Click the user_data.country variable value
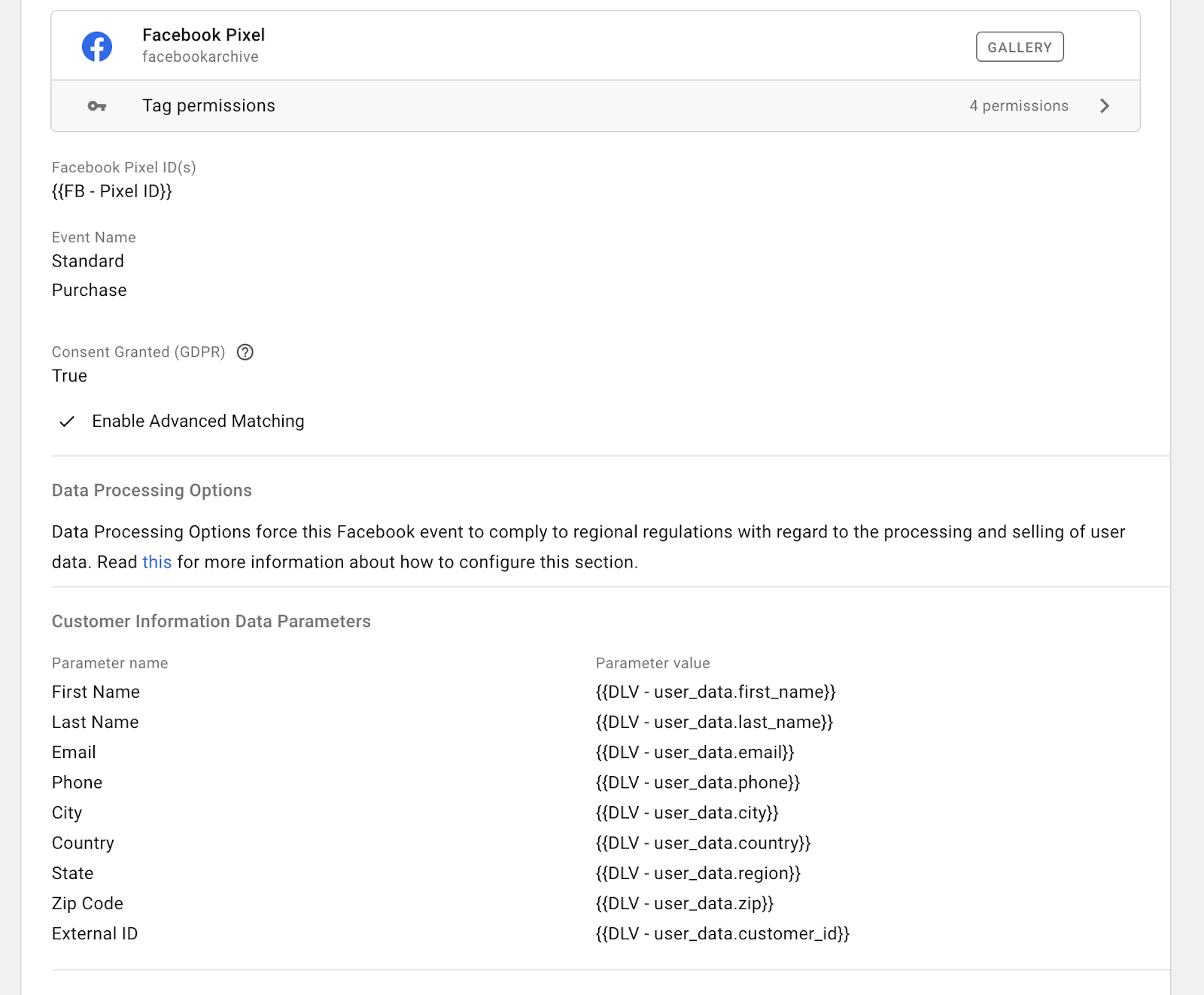 704,843
